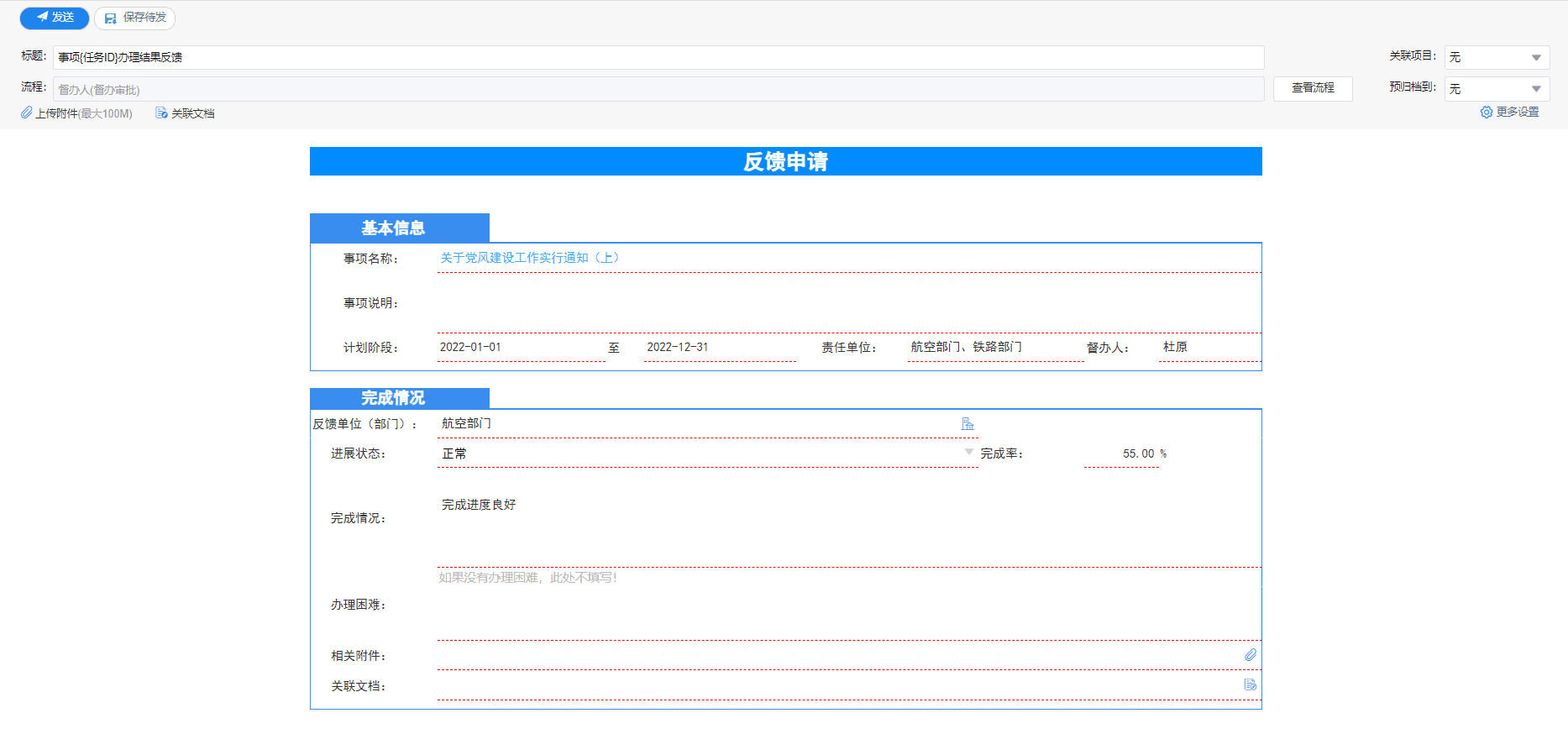Click the 责任单位 field with 航空部门、铁路部门
Image resolution: width=1568 pixels, height=755 pixels.
coord(996,348)
